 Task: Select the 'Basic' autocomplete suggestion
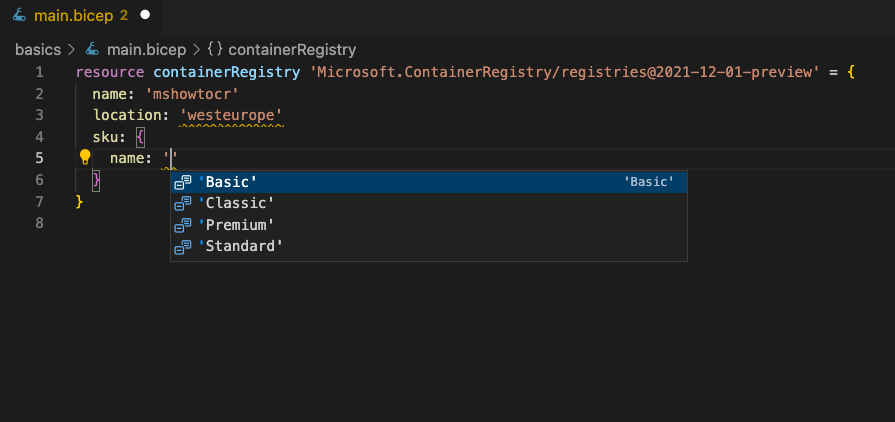click(x=429, y=182)
